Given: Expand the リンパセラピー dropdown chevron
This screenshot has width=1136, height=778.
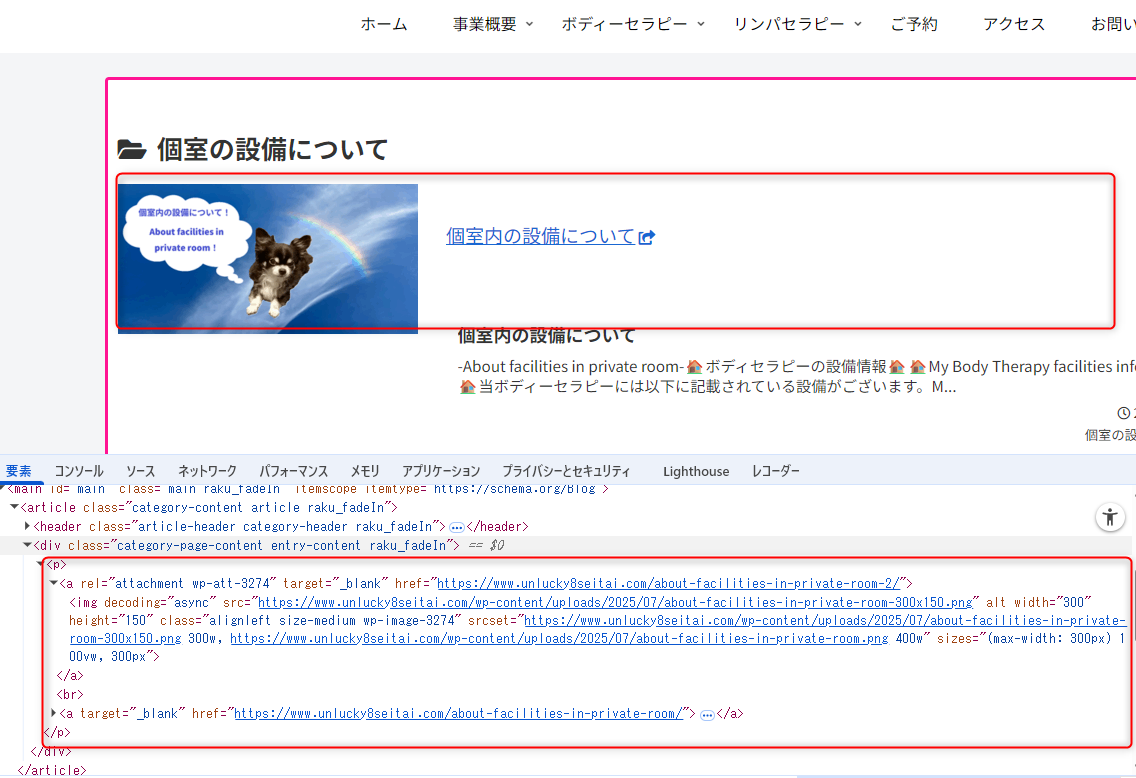Looking at the screenshot, I should [858, 24].
